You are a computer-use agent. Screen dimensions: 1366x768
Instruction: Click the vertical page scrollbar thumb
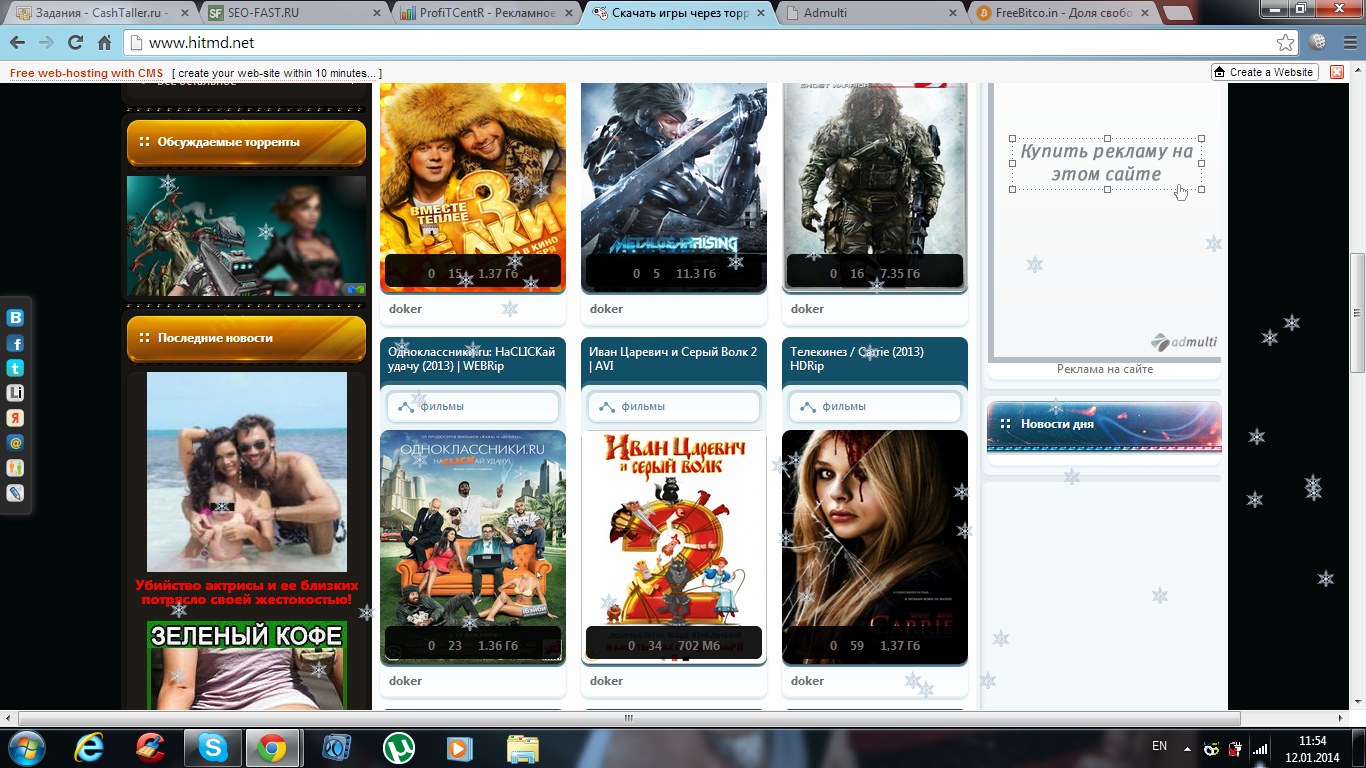tap(1358, 311)
